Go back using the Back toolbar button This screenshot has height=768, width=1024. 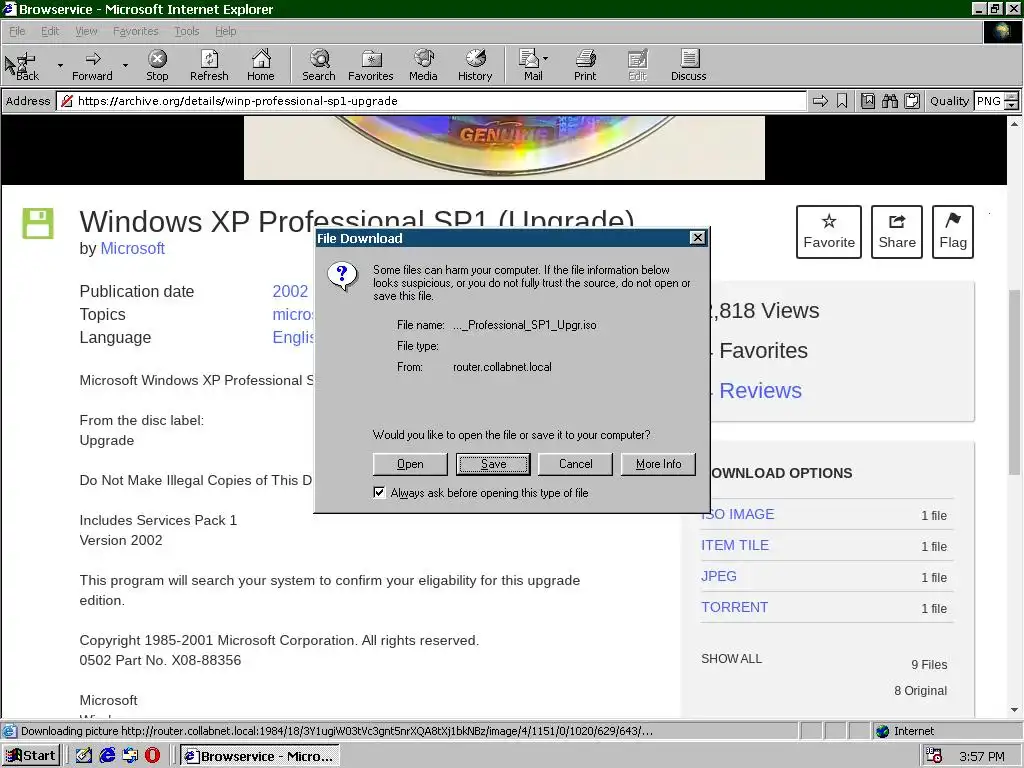tap(27, 66)
